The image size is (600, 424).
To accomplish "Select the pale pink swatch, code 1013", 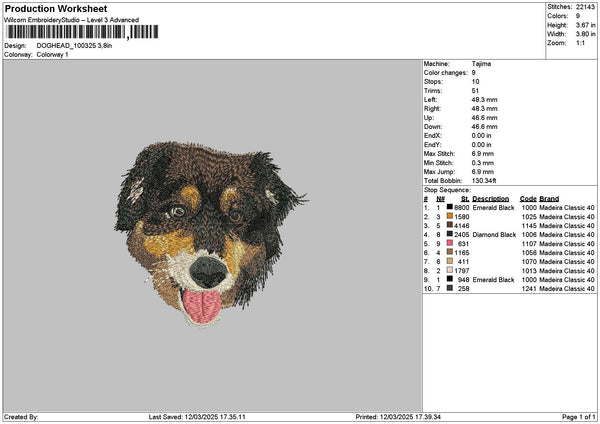I will click(x=450, y=270).
